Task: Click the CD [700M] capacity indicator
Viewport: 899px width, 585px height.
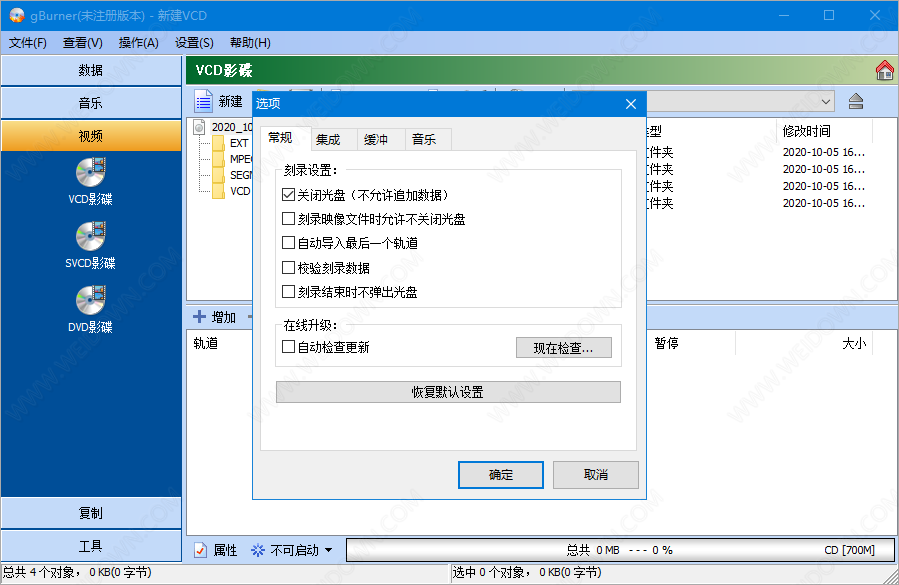Action: click(849, 551)
